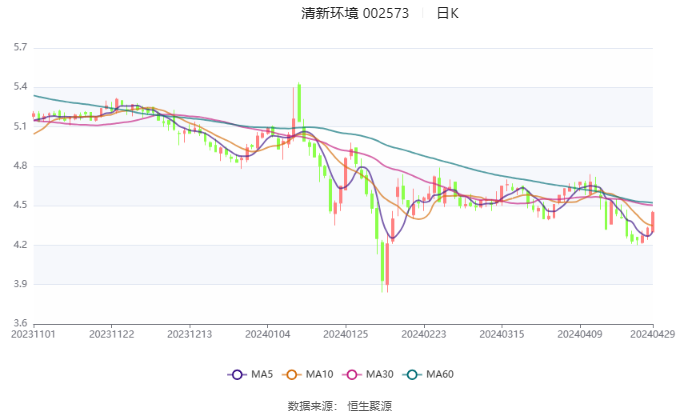Toggle the MA30 legend item
The width and height of the screenshot is (680, 413).
coord(368,374)
